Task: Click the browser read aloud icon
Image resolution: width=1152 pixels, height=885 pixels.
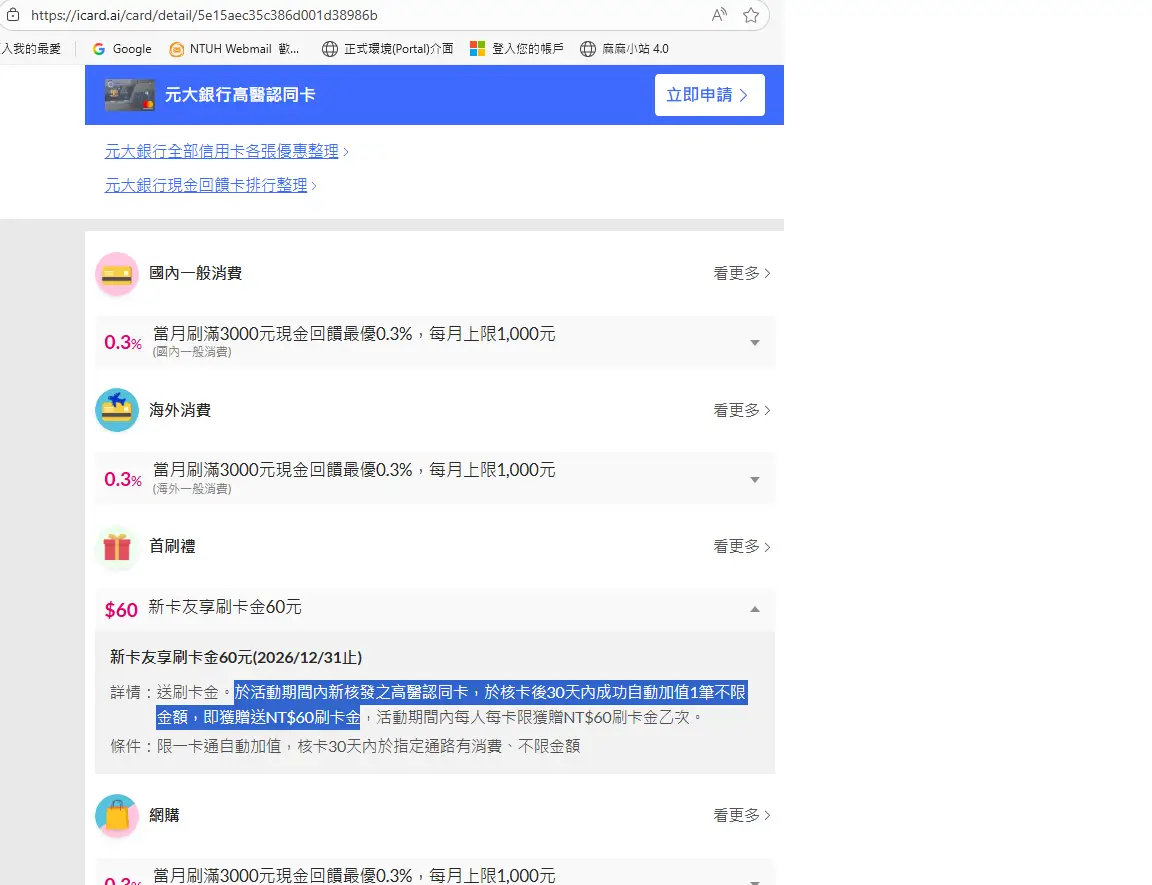Action: (x=719, y=15)
